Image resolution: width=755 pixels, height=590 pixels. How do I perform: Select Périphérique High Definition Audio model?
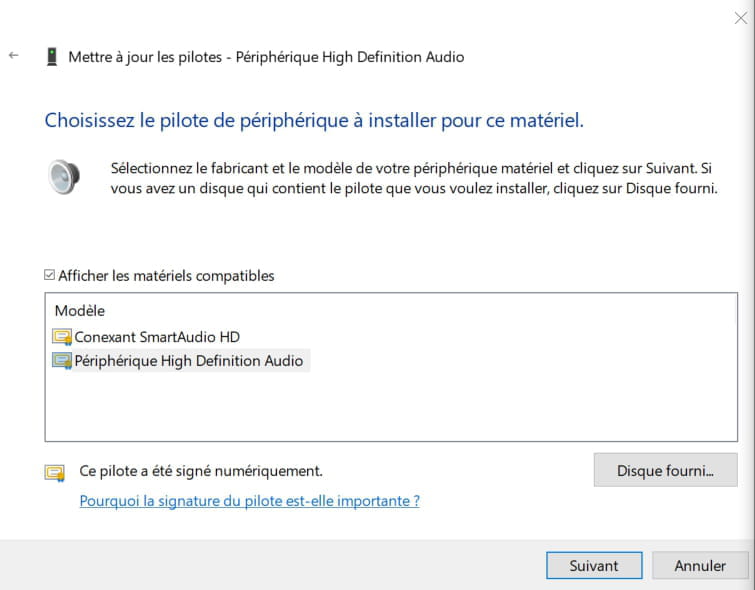[x=189, y=361]
